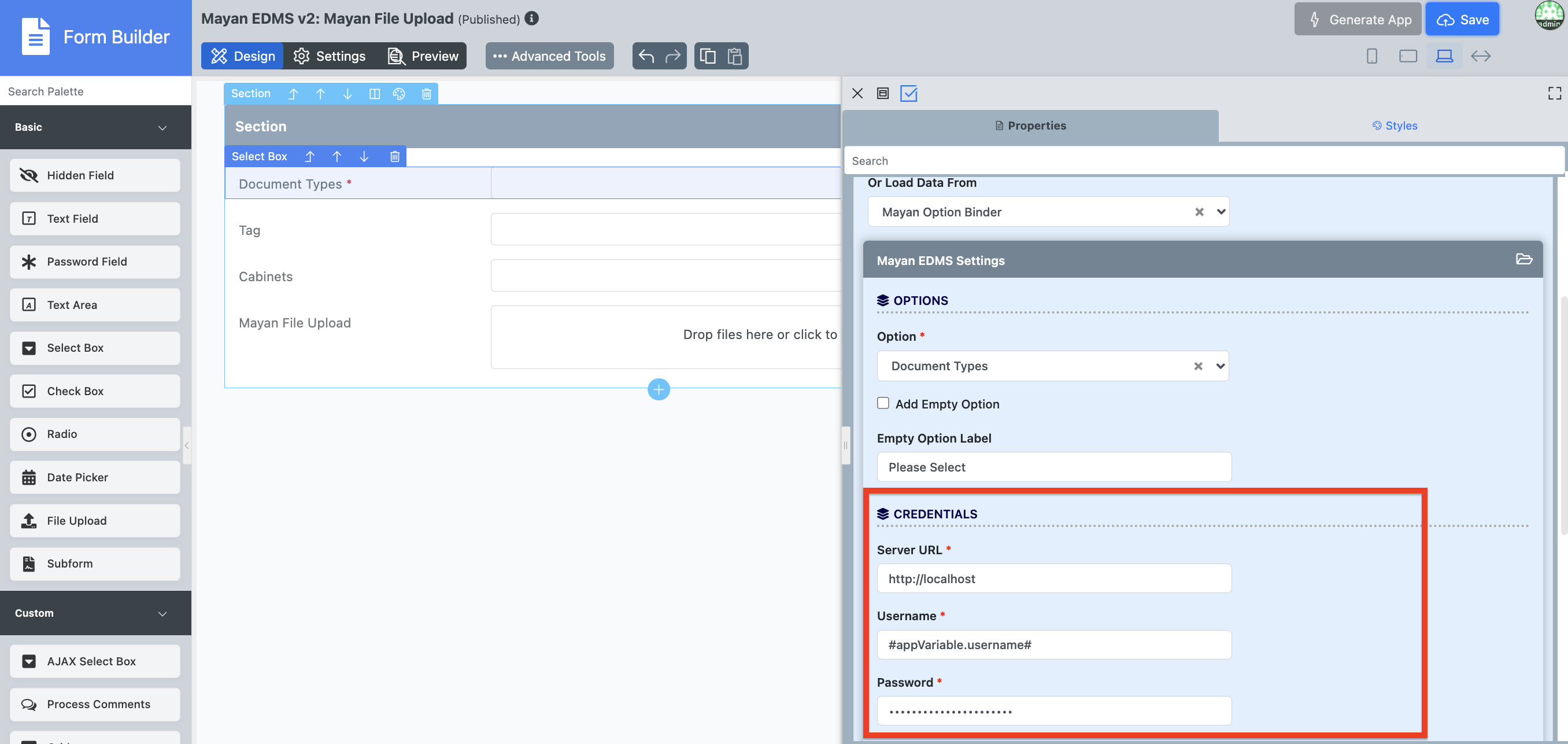Click the folder icon in Mayan EDMS Settings
1568x744 pixels.
(1523, 259)
